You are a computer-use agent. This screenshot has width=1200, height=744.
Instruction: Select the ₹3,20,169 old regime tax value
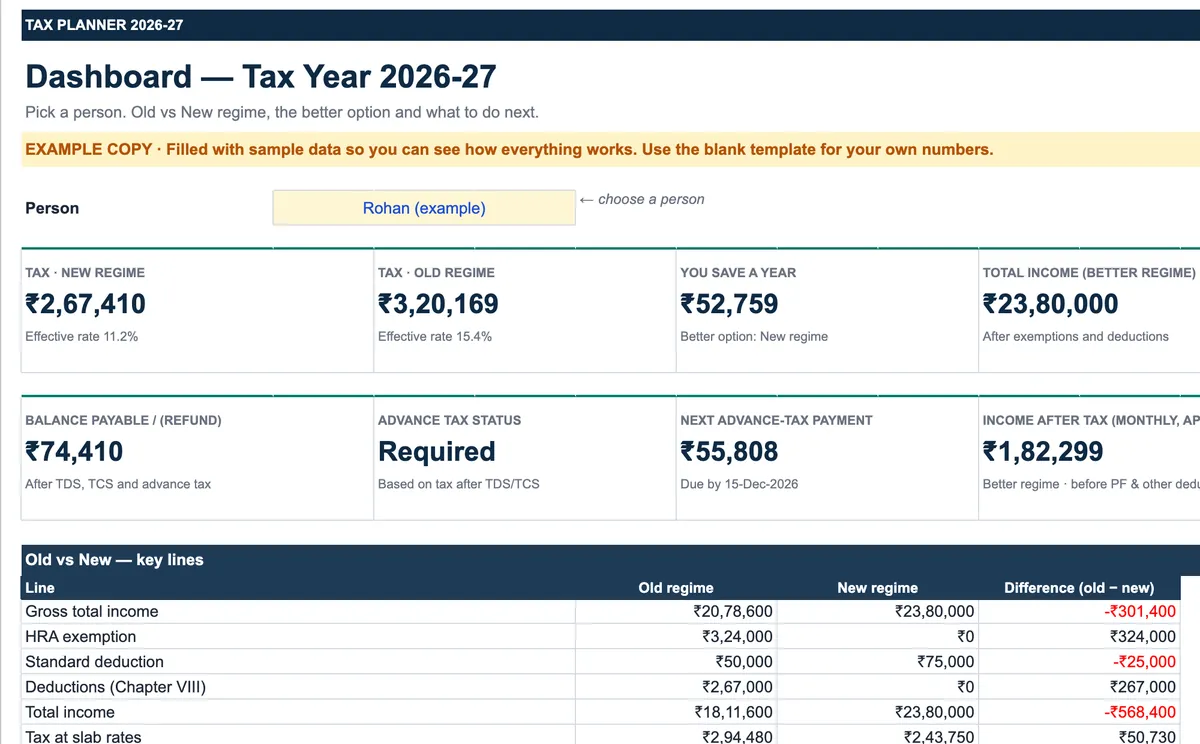coord(438,304)
